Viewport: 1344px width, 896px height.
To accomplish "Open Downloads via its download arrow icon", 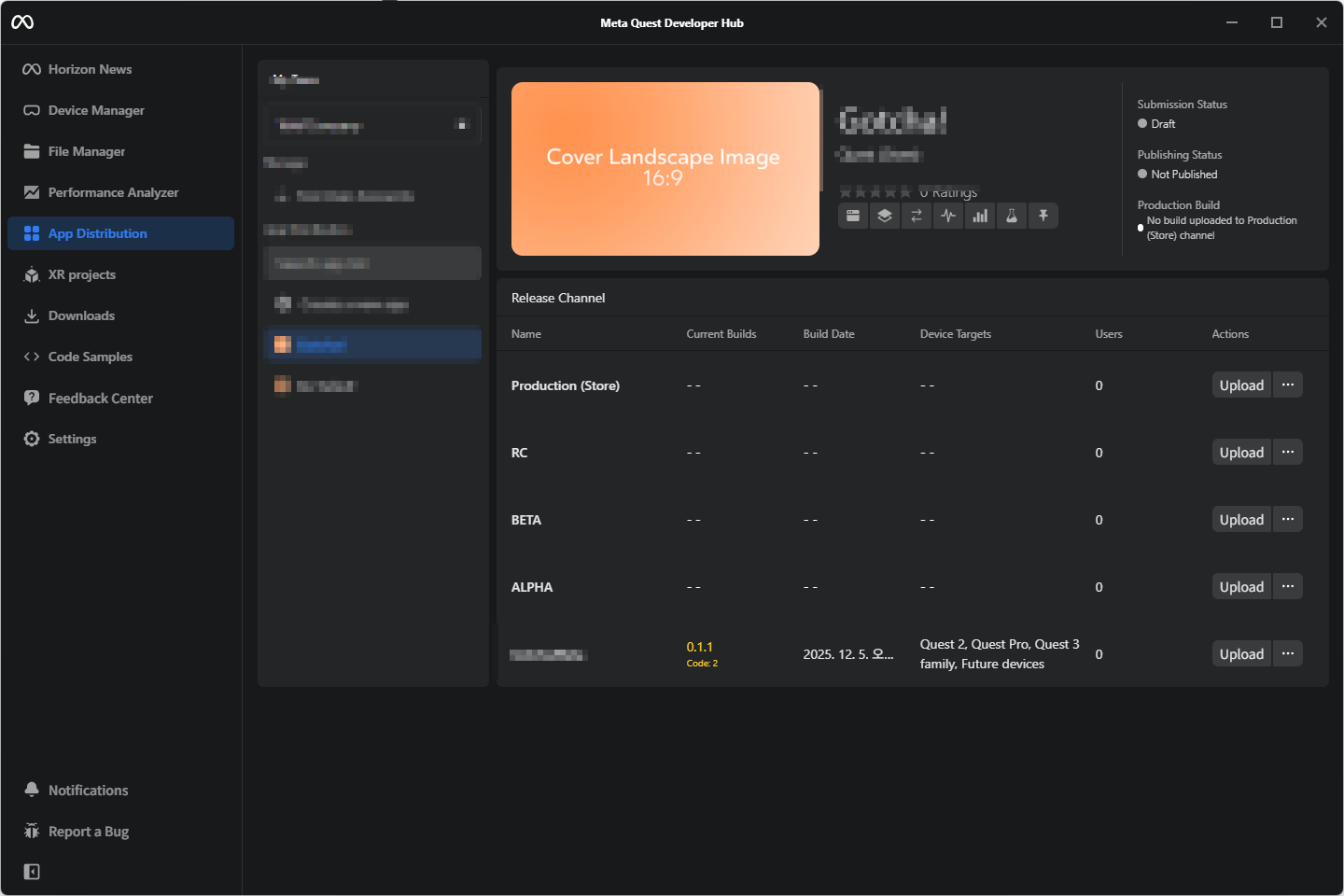I will 32,315.
